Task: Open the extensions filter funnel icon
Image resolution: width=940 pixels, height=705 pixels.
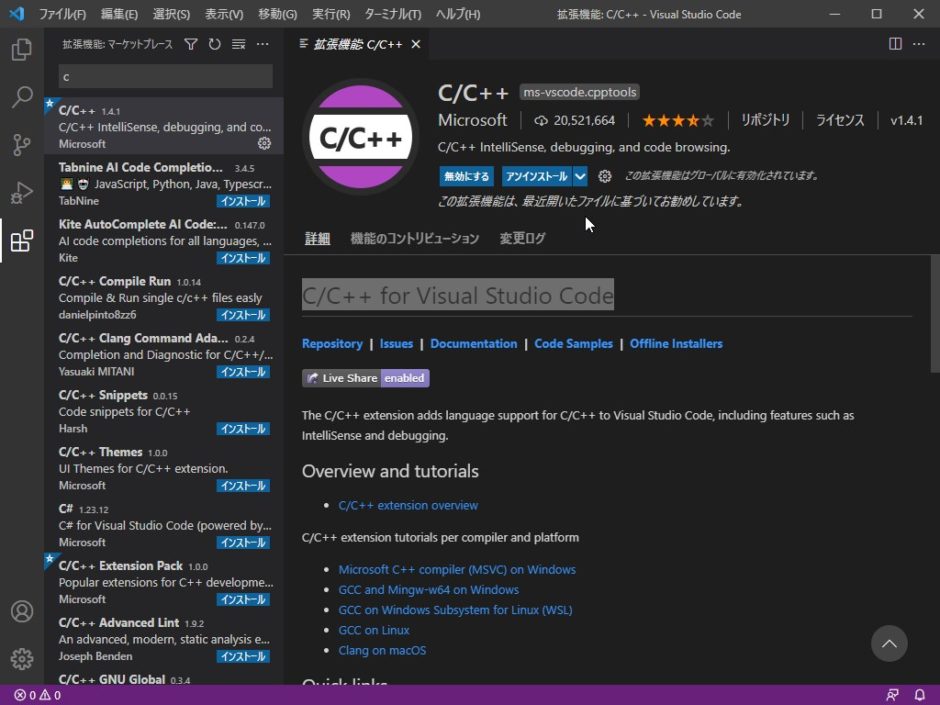Action: click(x=190, y=43)
